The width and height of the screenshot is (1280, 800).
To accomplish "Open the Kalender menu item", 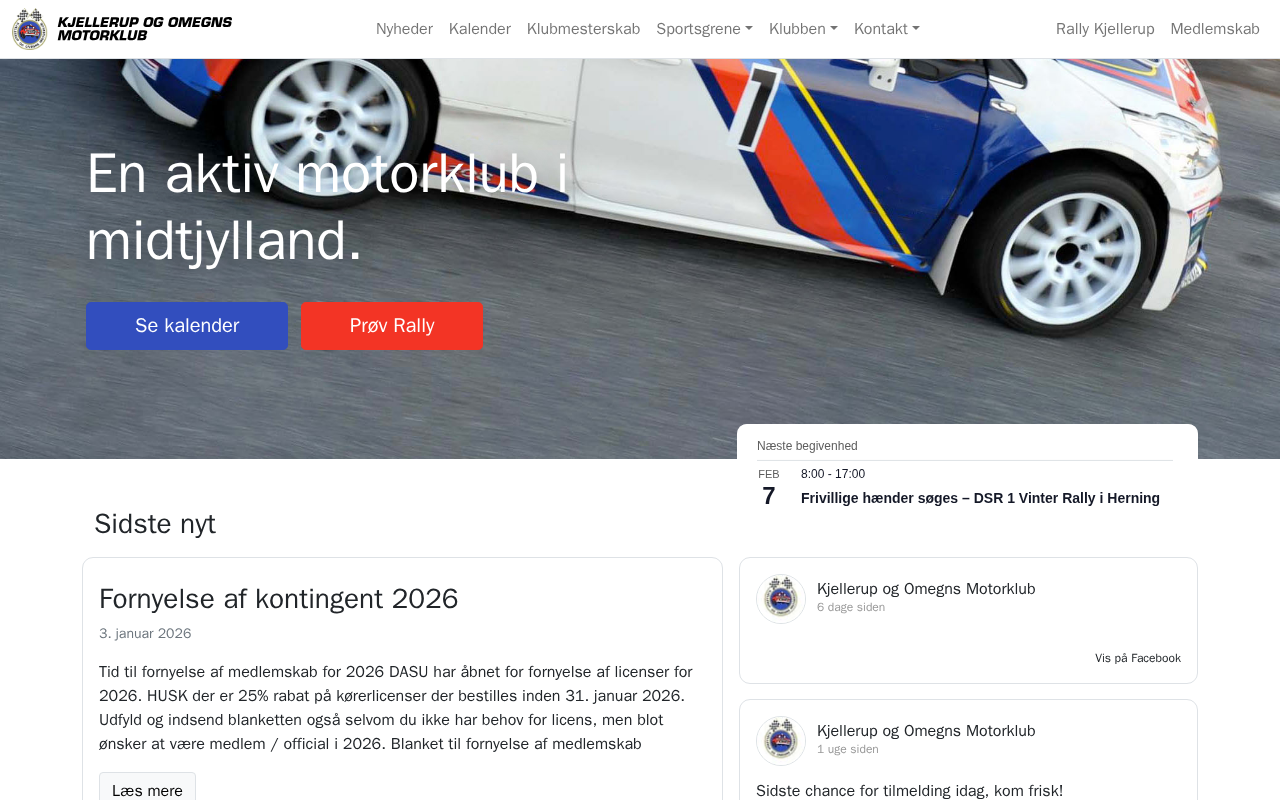I will coord(480,29).
